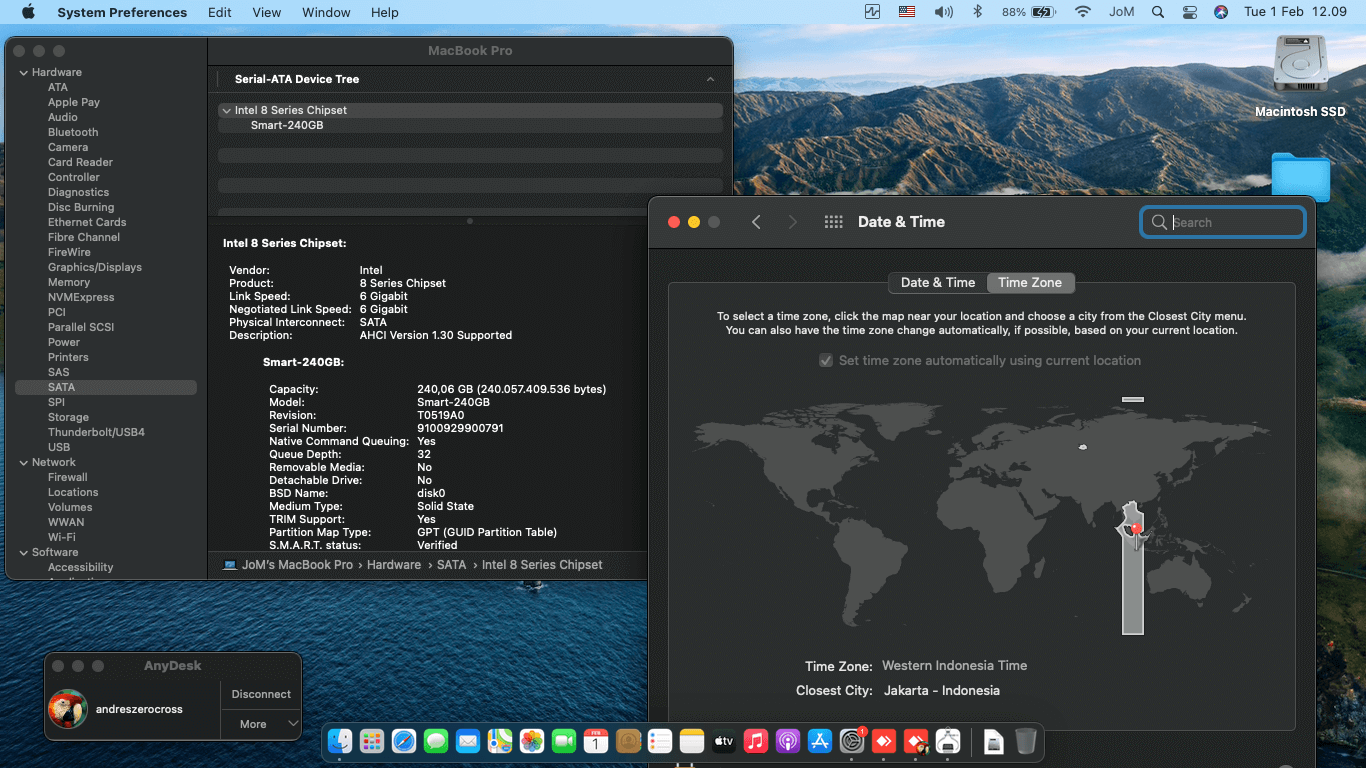Image resolution: width=1366 pixels, height=768 pixels.
Task: Start FaceTime from the Dock
Action: [x=564, y=741]
